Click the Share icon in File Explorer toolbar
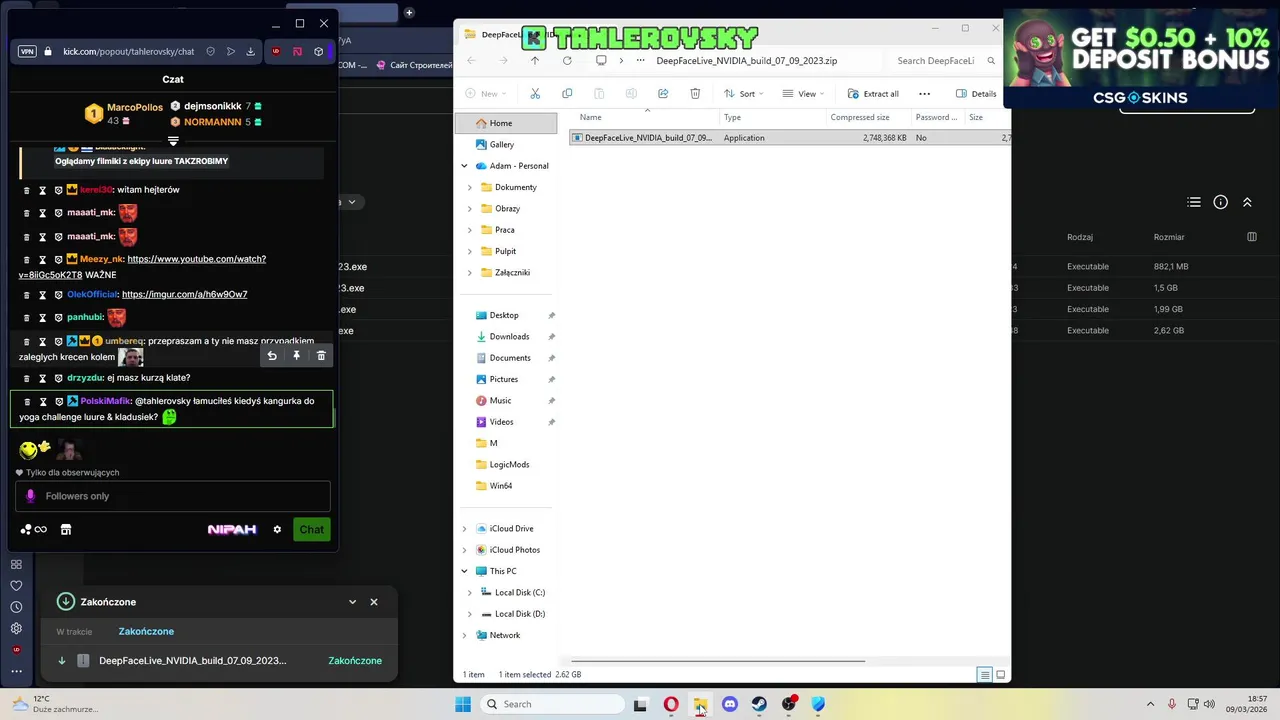Viewport: 1280px width, 720px height. tap(663, 93)
